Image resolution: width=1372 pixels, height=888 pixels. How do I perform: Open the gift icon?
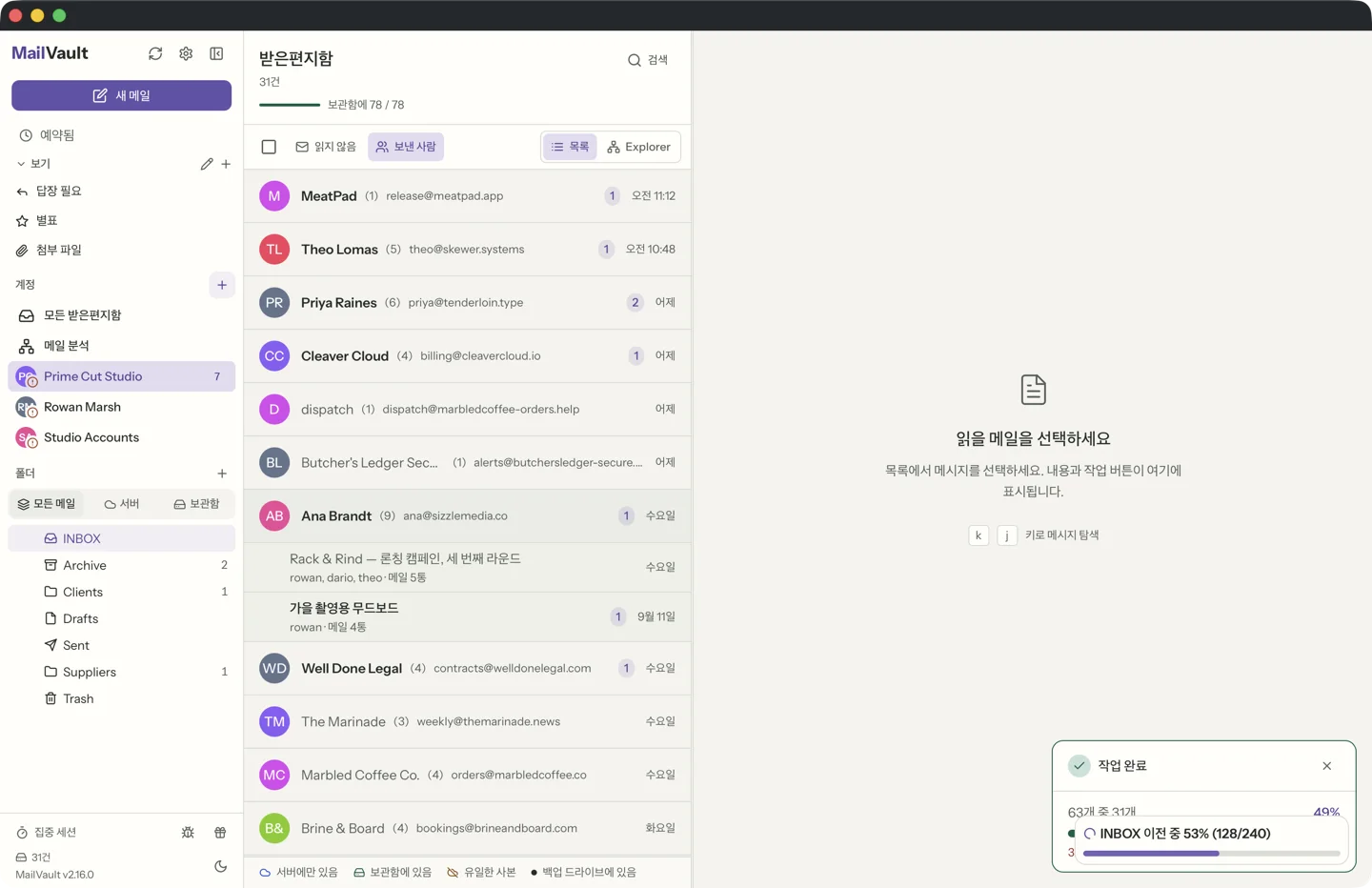point(220,832)
